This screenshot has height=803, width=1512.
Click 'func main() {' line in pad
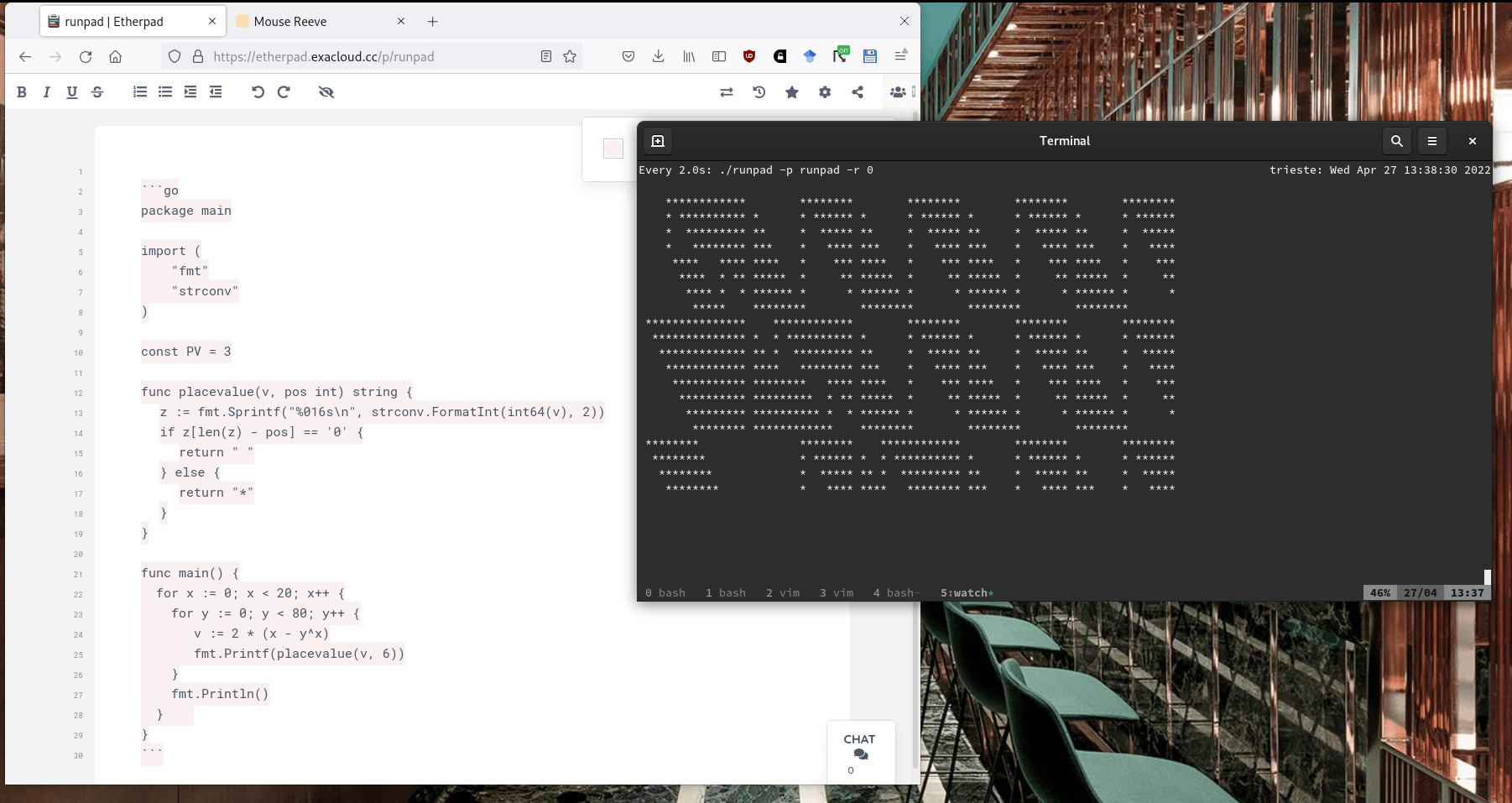190,573
